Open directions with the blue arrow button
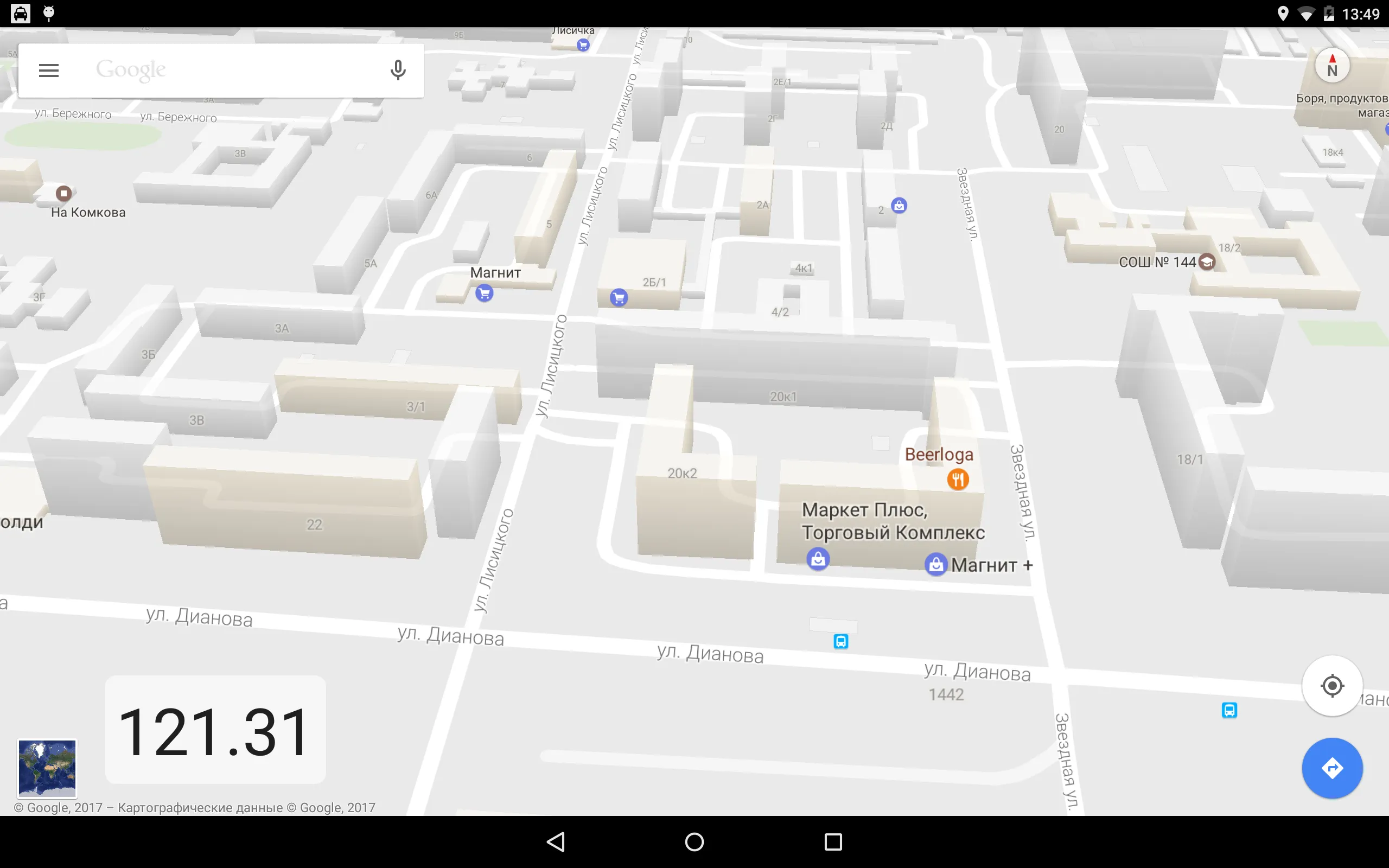The height and width of the screenshot is (868, 1389). 1331,768
